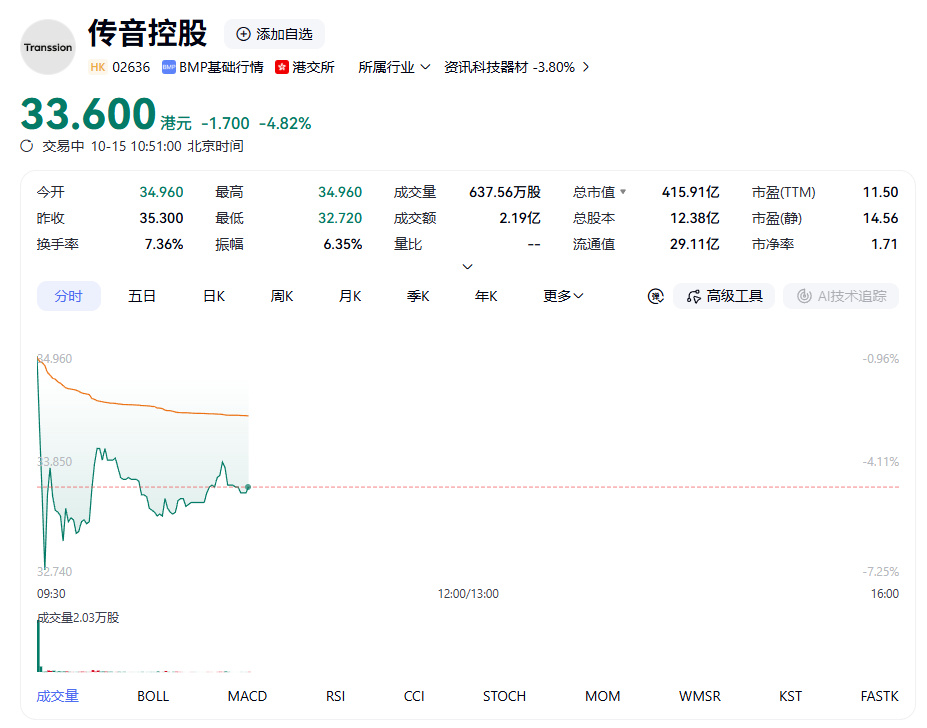Image resolution: width=927 pixels, height=728 pixels.
Task: Click the 市净率 value 1.71
Action: (884, 244)
